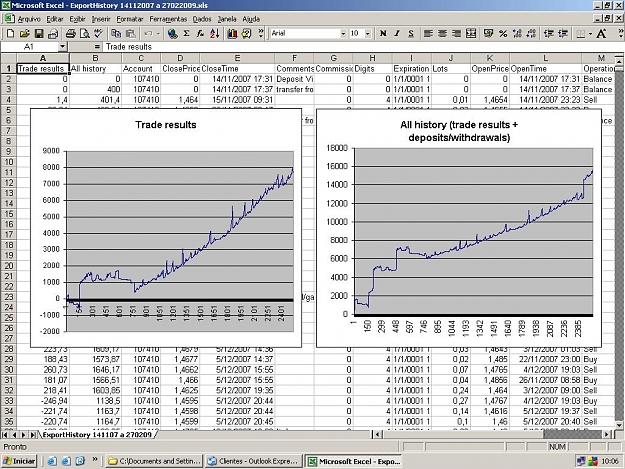
Task: Run the spelling check icon
Action: coord(98,33)
